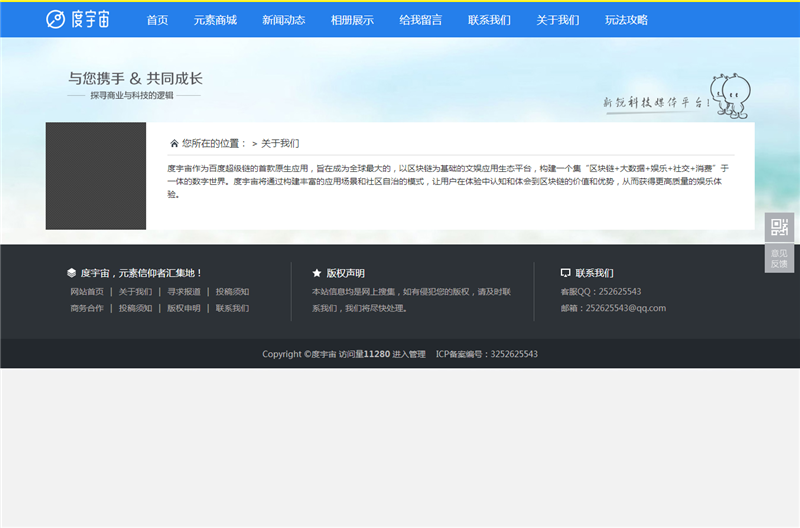Select 玩法攻略 in the top navigation
800x528 pixels.
626,19
